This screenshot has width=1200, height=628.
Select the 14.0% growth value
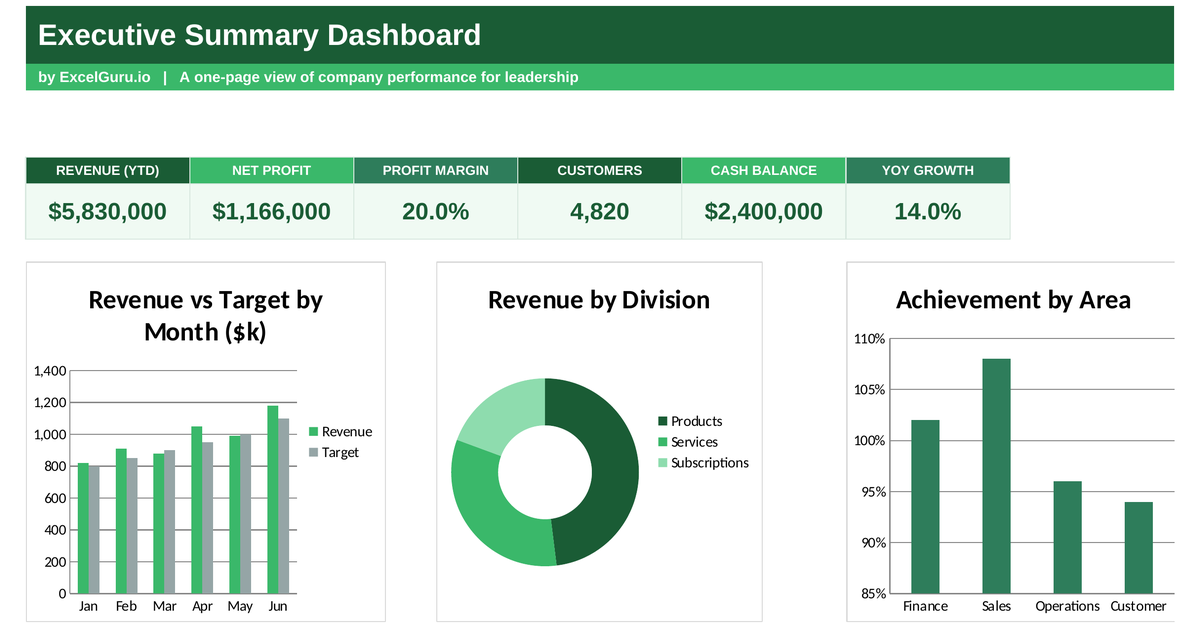(927, 211)
